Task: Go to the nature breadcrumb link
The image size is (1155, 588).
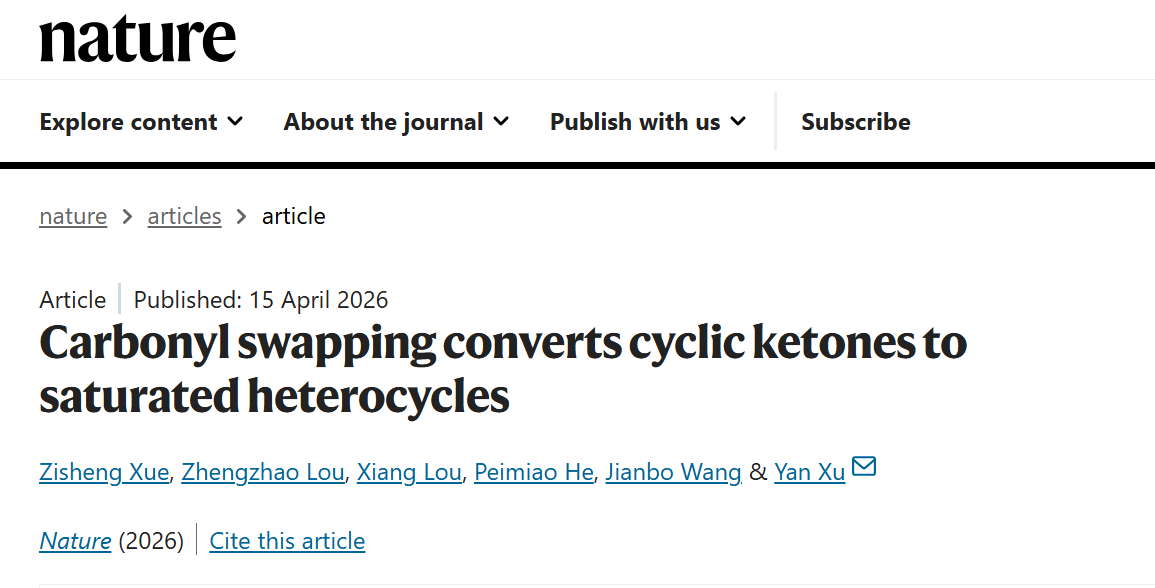Action: pos(73,216)
